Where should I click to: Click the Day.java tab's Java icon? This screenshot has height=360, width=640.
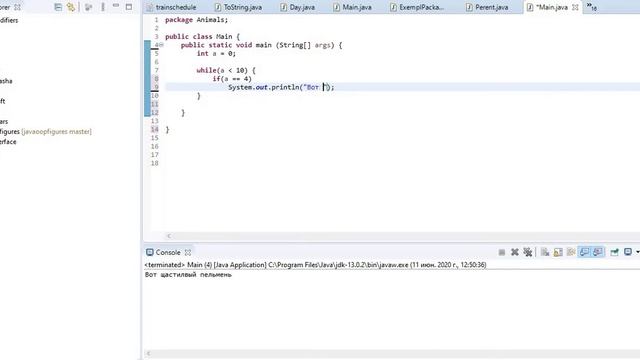coord(284,7)
